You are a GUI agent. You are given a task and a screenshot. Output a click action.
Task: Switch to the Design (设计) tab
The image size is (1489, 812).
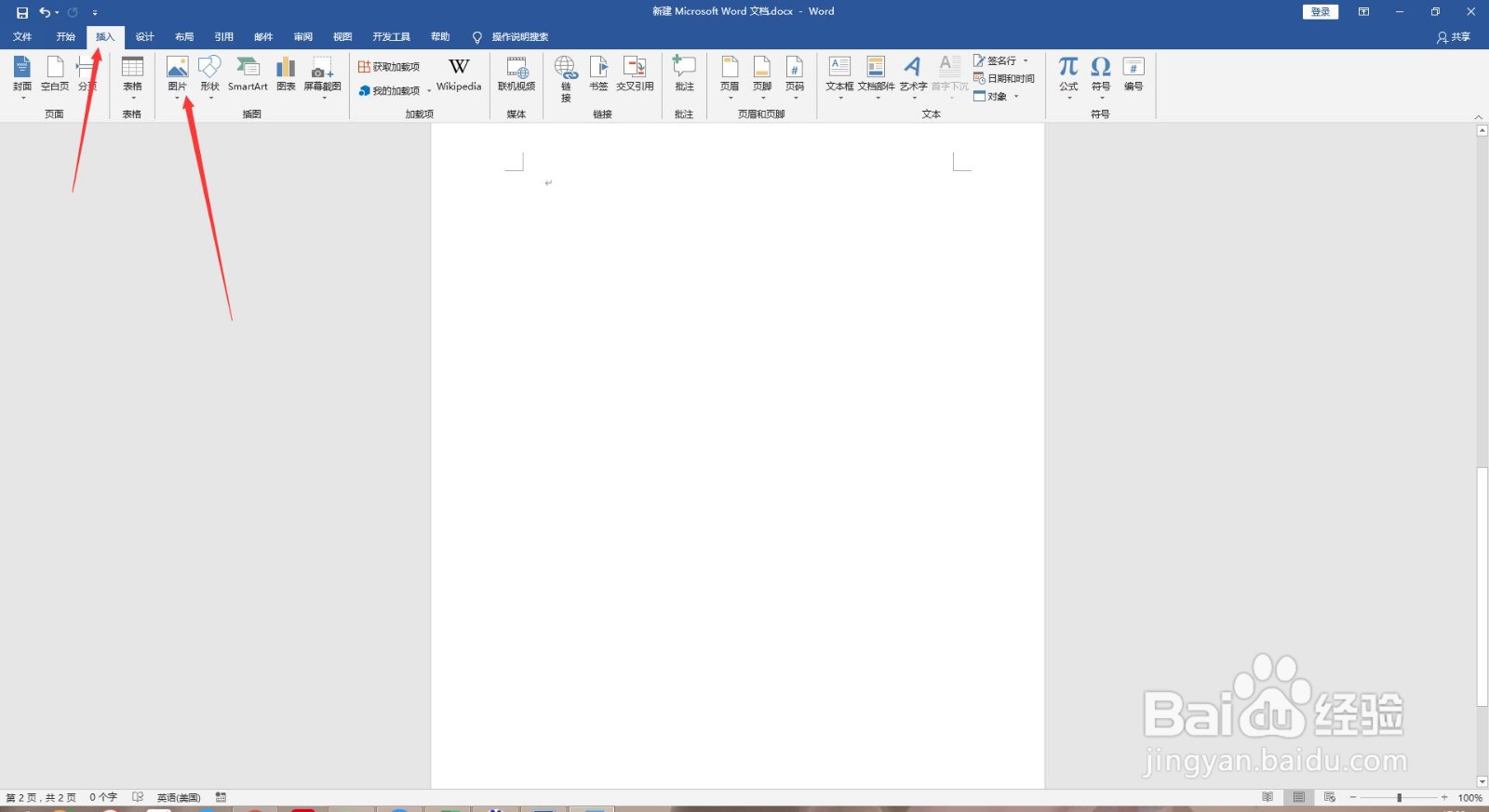[x=144, y=37]
